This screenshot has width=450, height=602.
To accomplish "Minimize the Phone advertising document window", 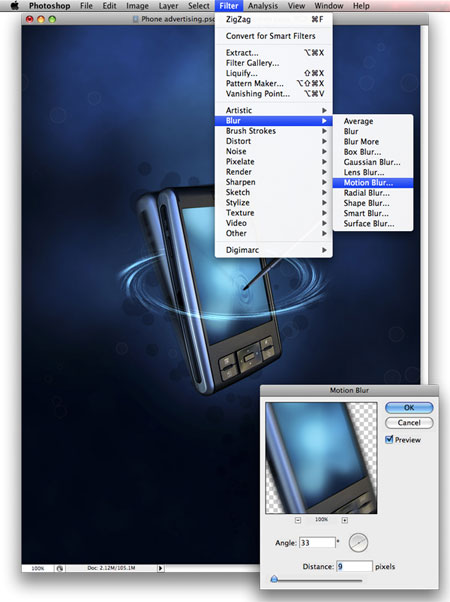I will pos(41,19).
